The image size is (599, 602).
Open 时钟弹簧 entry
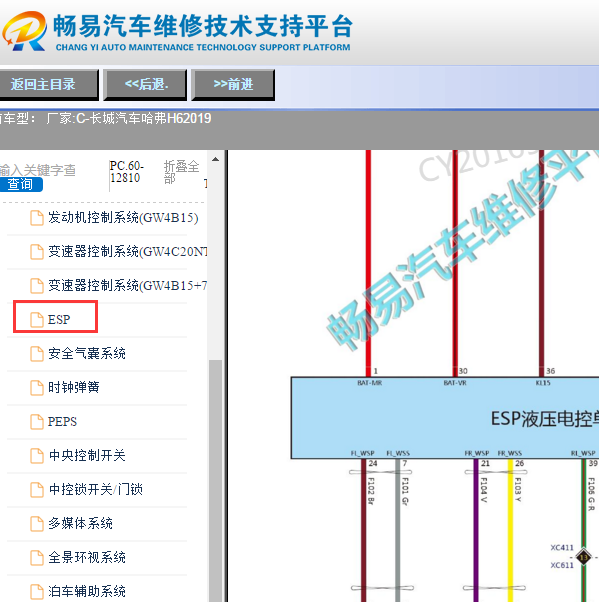74,387
